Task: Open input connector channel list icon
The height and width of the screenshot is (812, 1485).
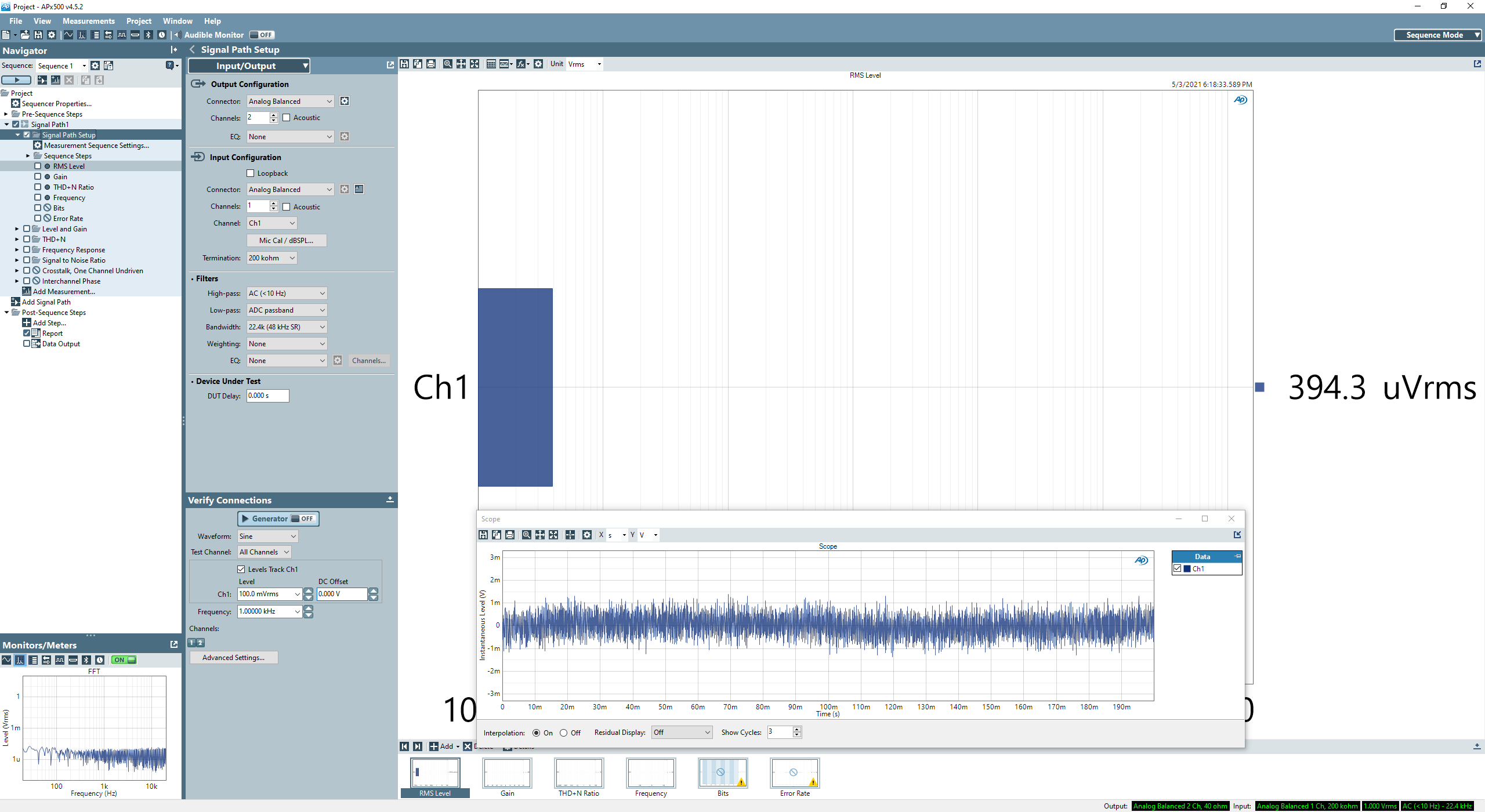Action: point(359,189)
